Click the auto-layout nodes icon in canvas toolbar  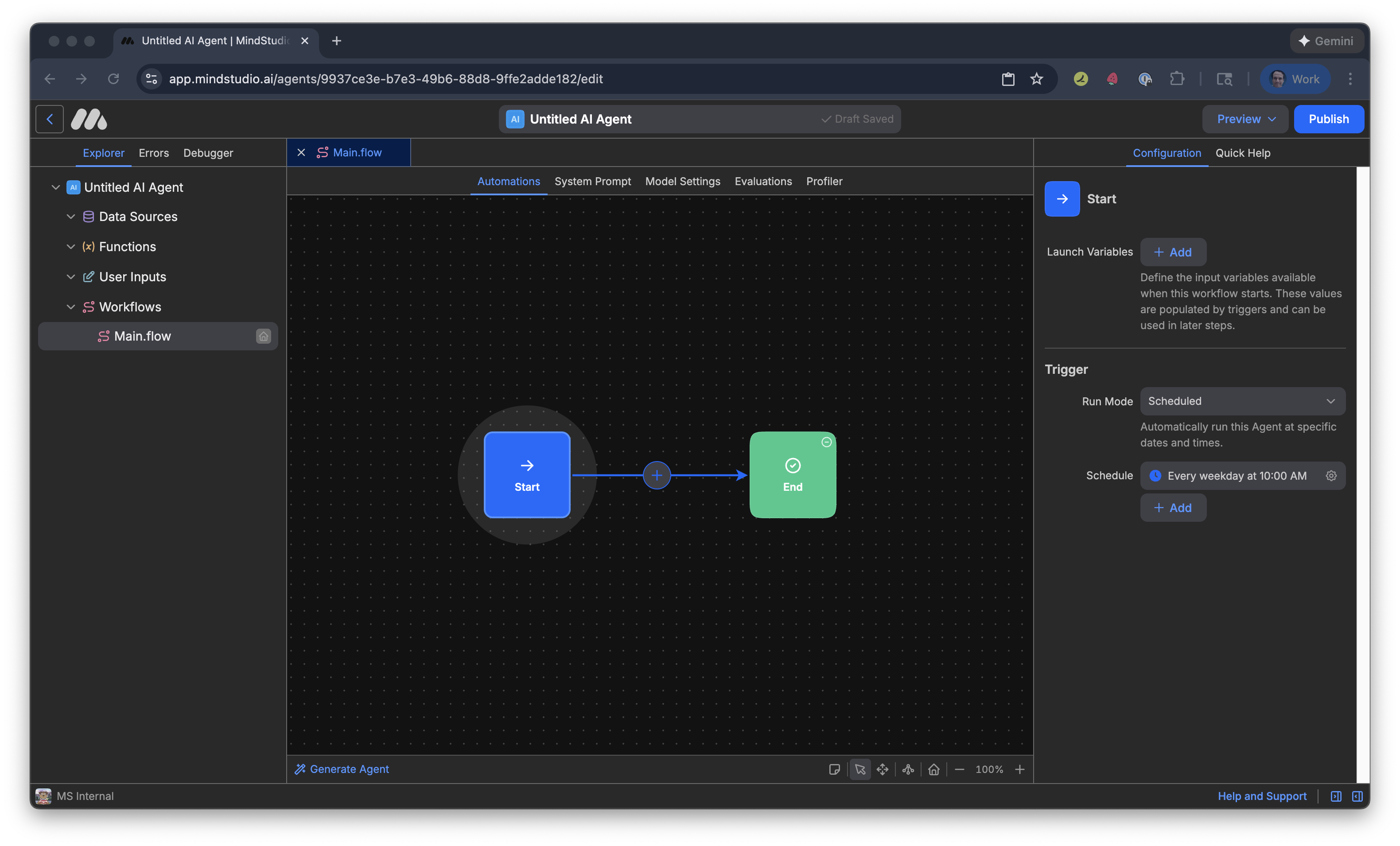pyautogui.click(x=907, y=769)
